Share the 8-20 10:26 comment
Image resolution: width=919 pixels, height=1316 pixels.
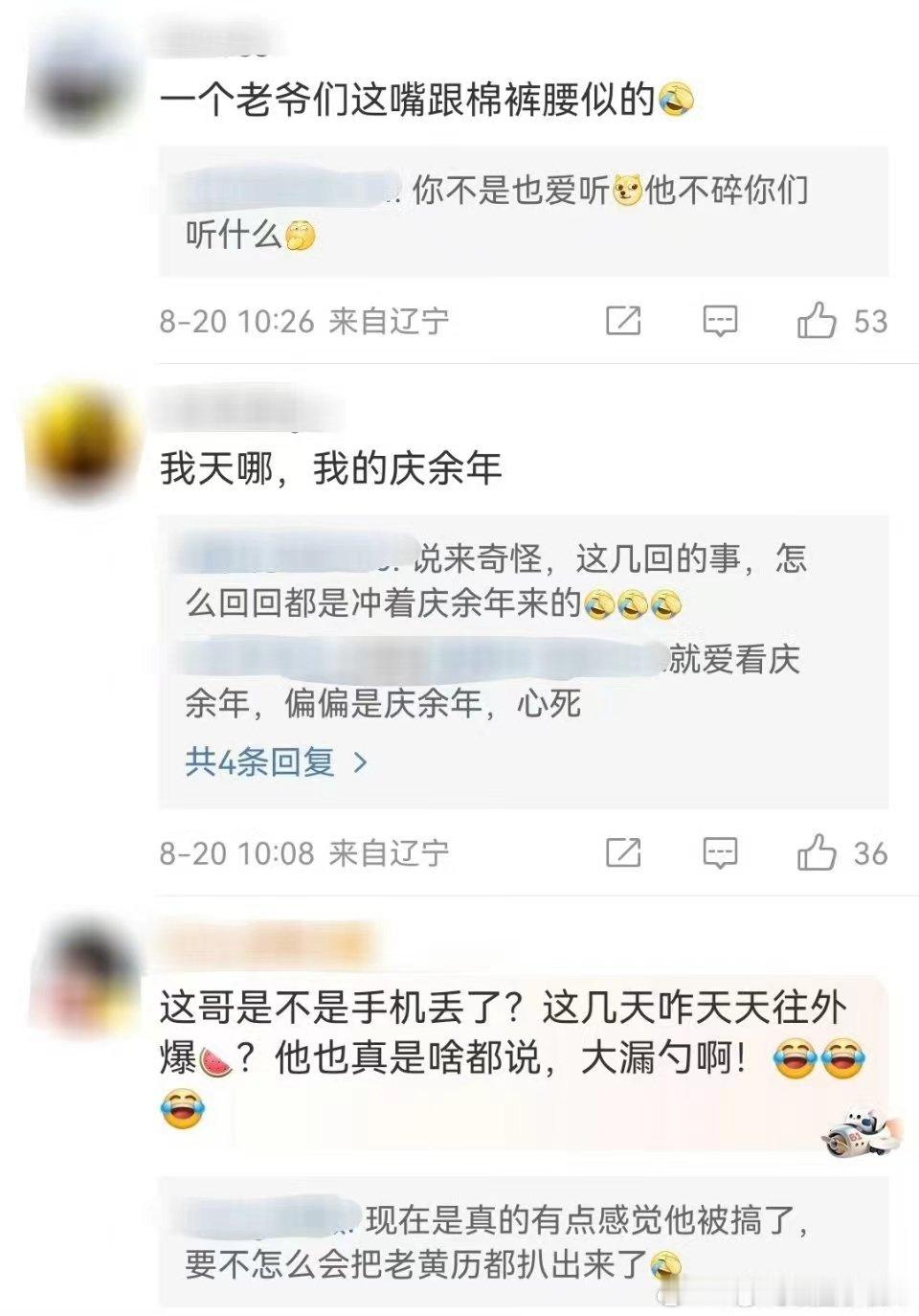coord(623,321)
